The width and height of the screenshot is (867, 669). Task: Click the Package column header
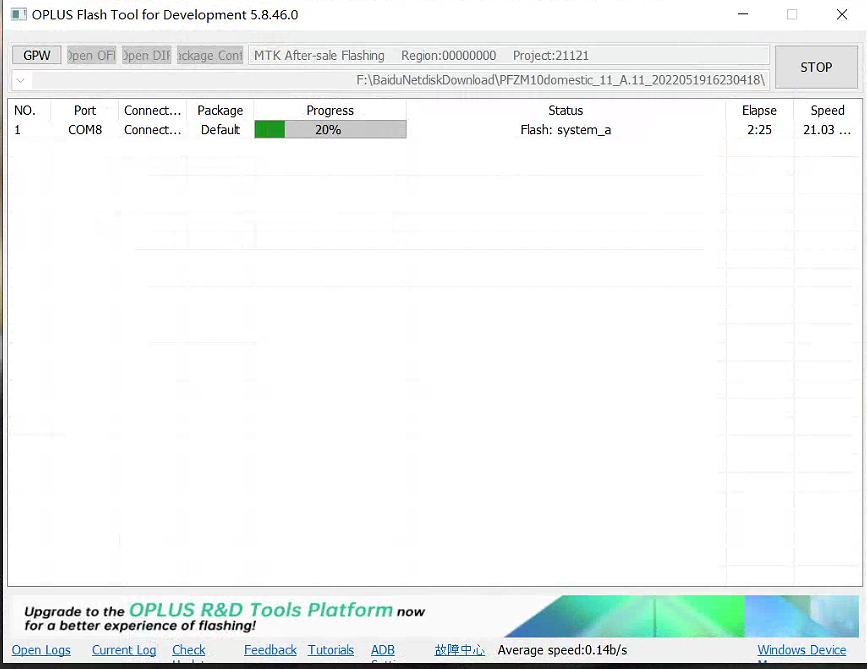(220, 111)
